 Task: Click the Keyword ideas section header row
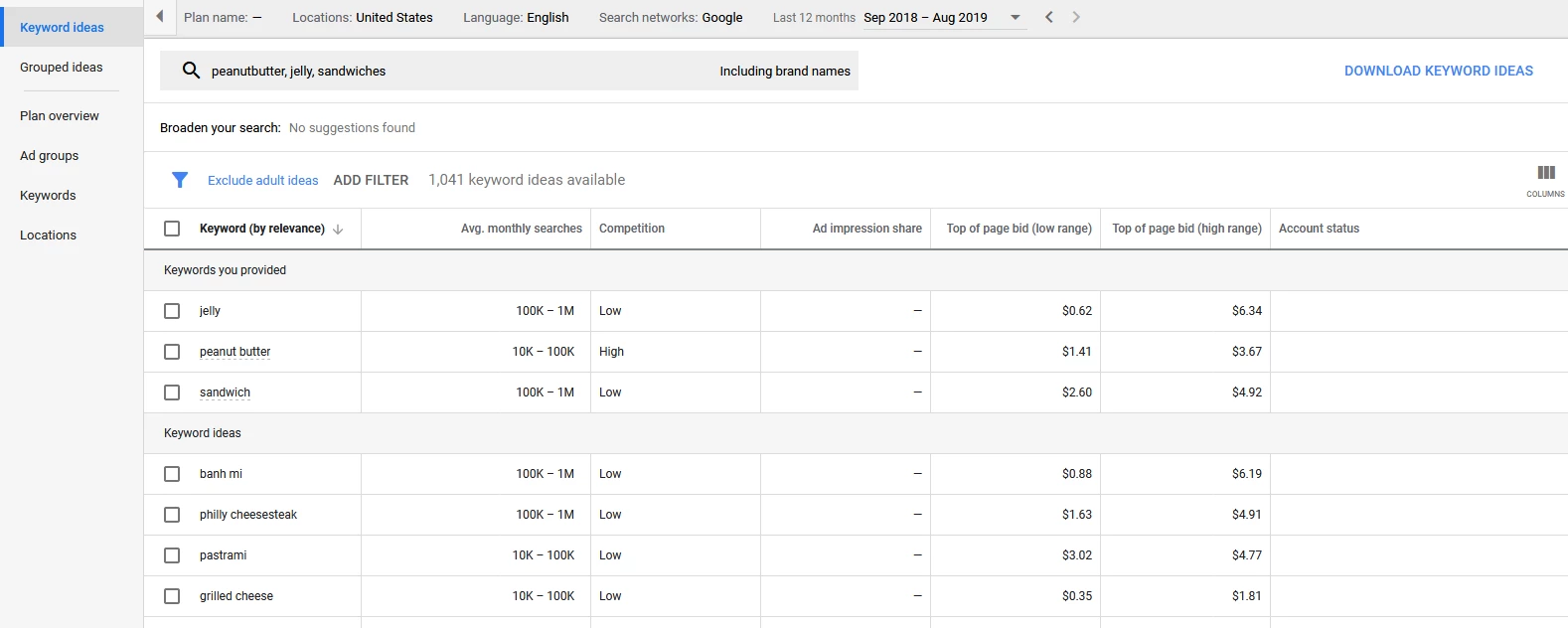point(856,433)
